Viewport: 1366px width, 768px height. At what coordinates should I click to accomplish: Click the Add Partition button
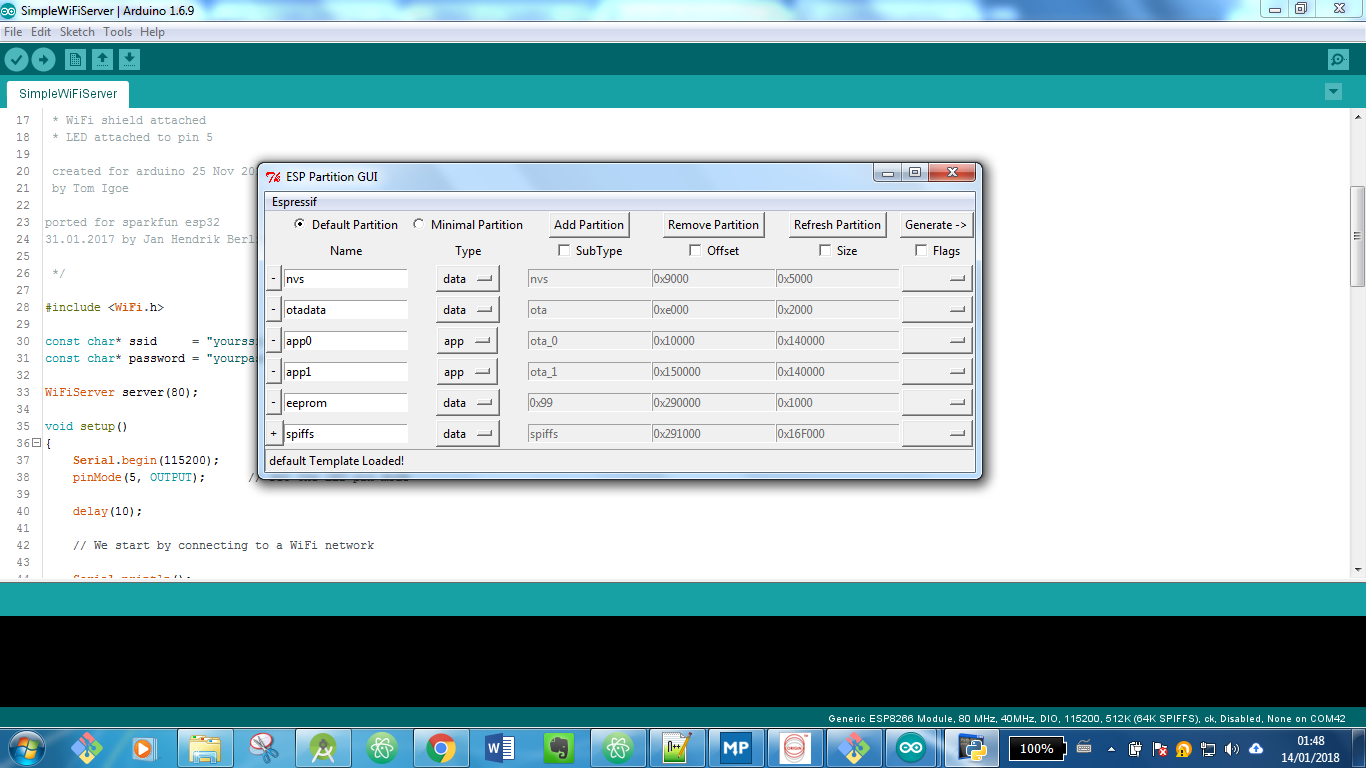coord(589,225)
